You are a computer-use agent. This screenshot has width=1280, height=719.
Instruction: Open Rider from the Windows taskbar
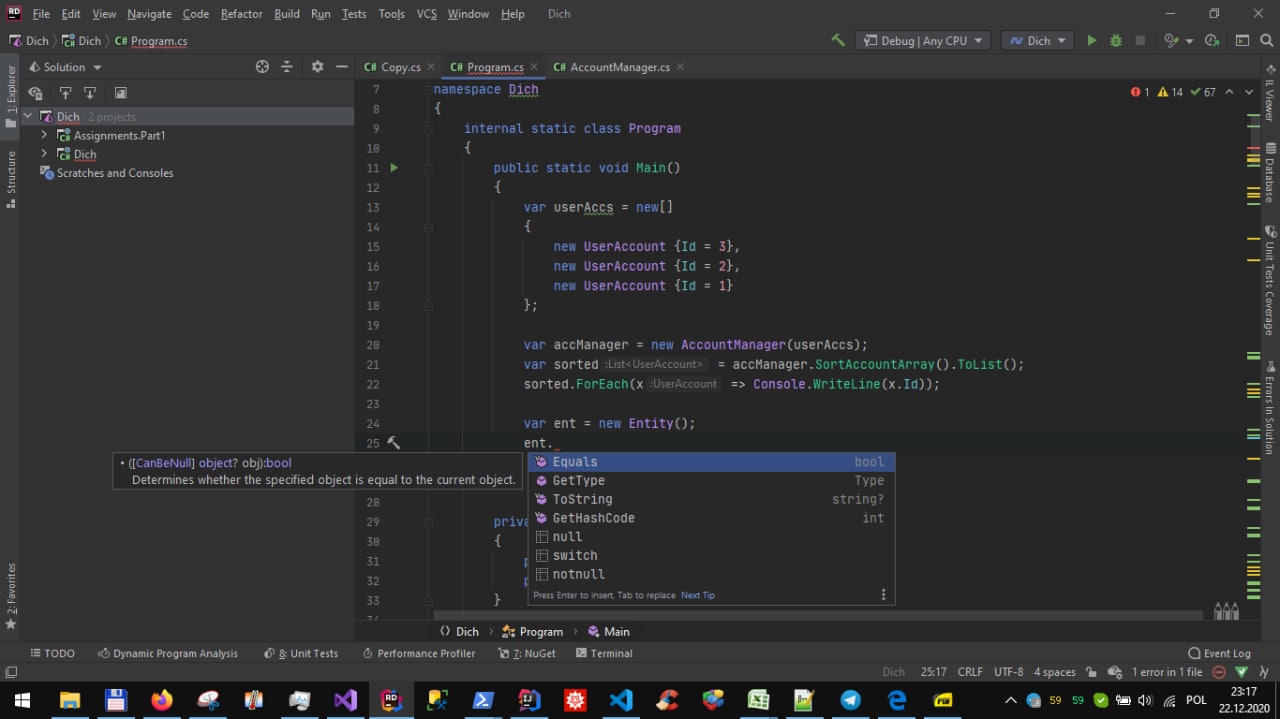[390, 700]
